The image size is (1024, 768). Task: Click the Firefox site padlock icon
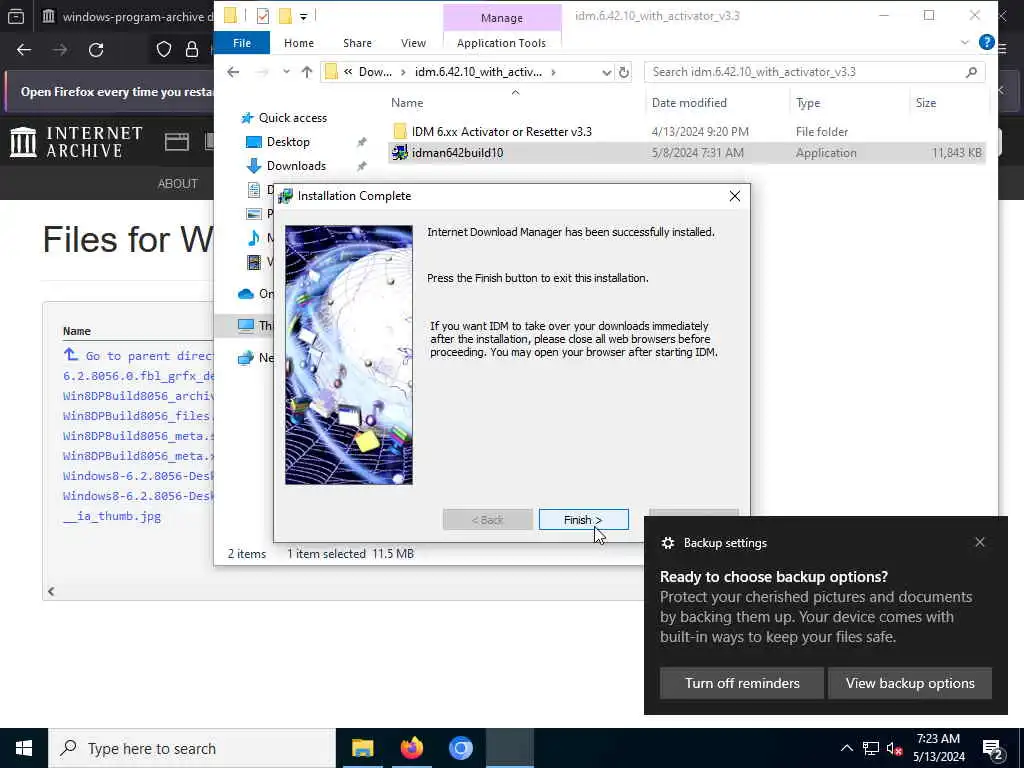tap(192, 50)
